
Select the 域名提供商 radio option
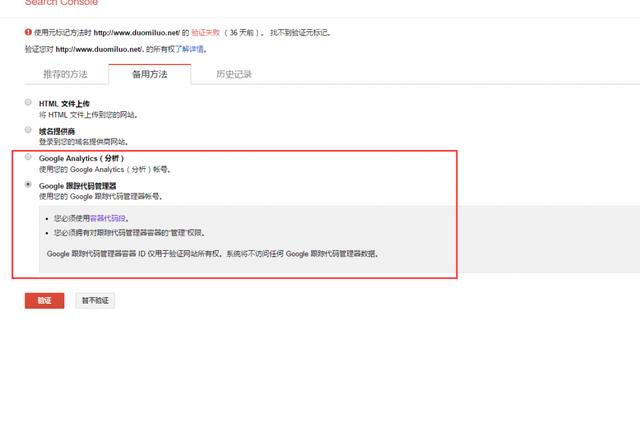(x=28, y=130)
